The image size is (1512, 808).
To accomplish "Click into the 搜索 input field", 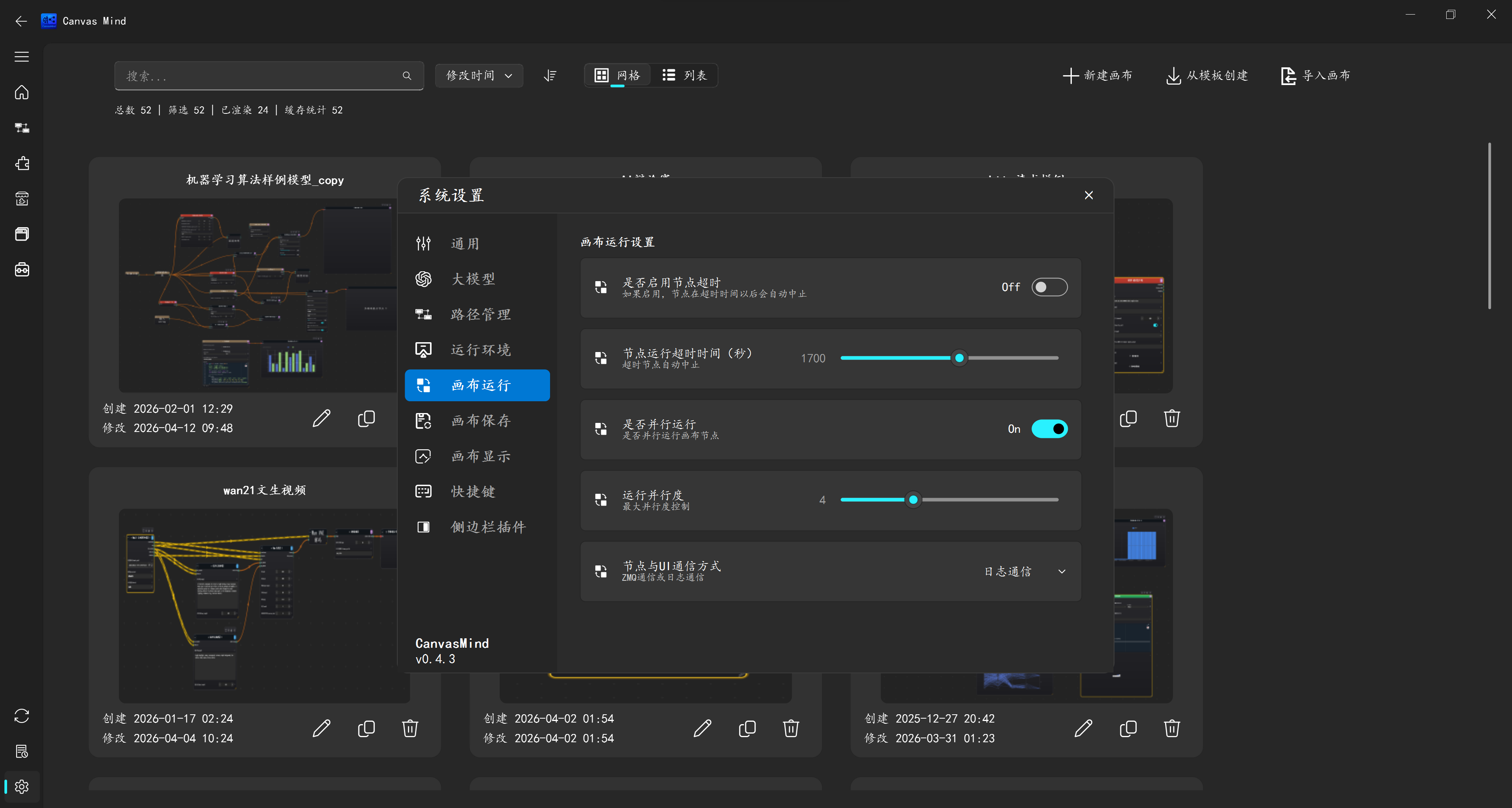I will tap(269, 76).
